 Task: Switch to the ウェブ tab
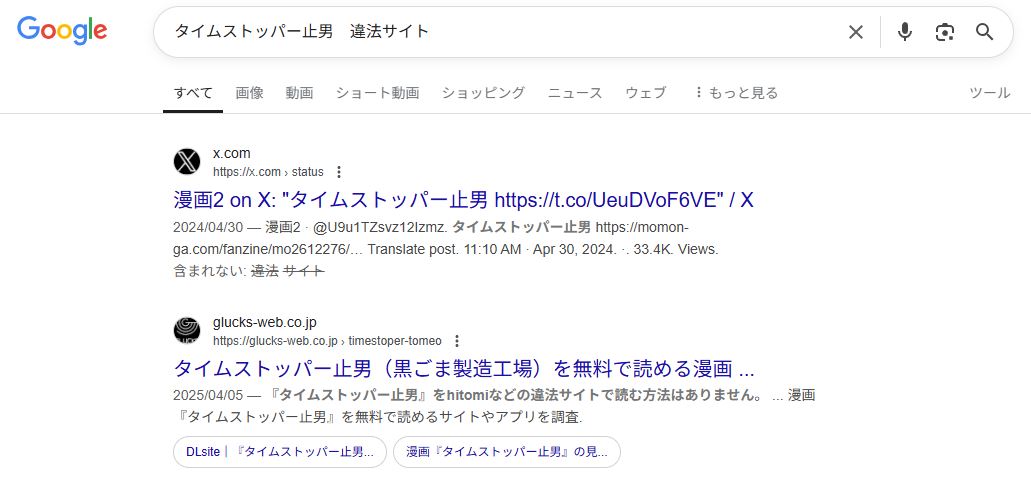coord(646,93)
